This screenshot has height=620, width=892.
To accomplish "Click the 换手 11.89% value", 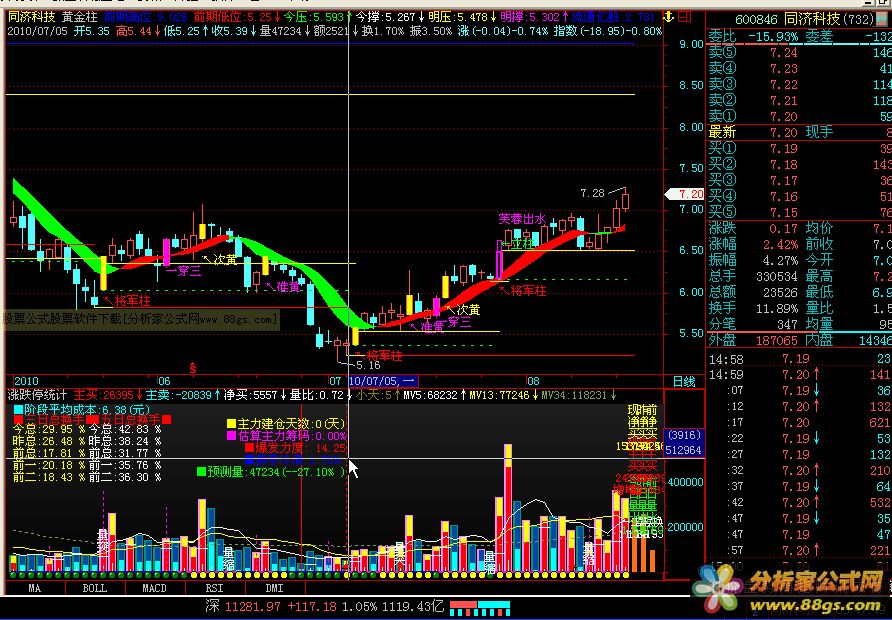I will [777, 308].
